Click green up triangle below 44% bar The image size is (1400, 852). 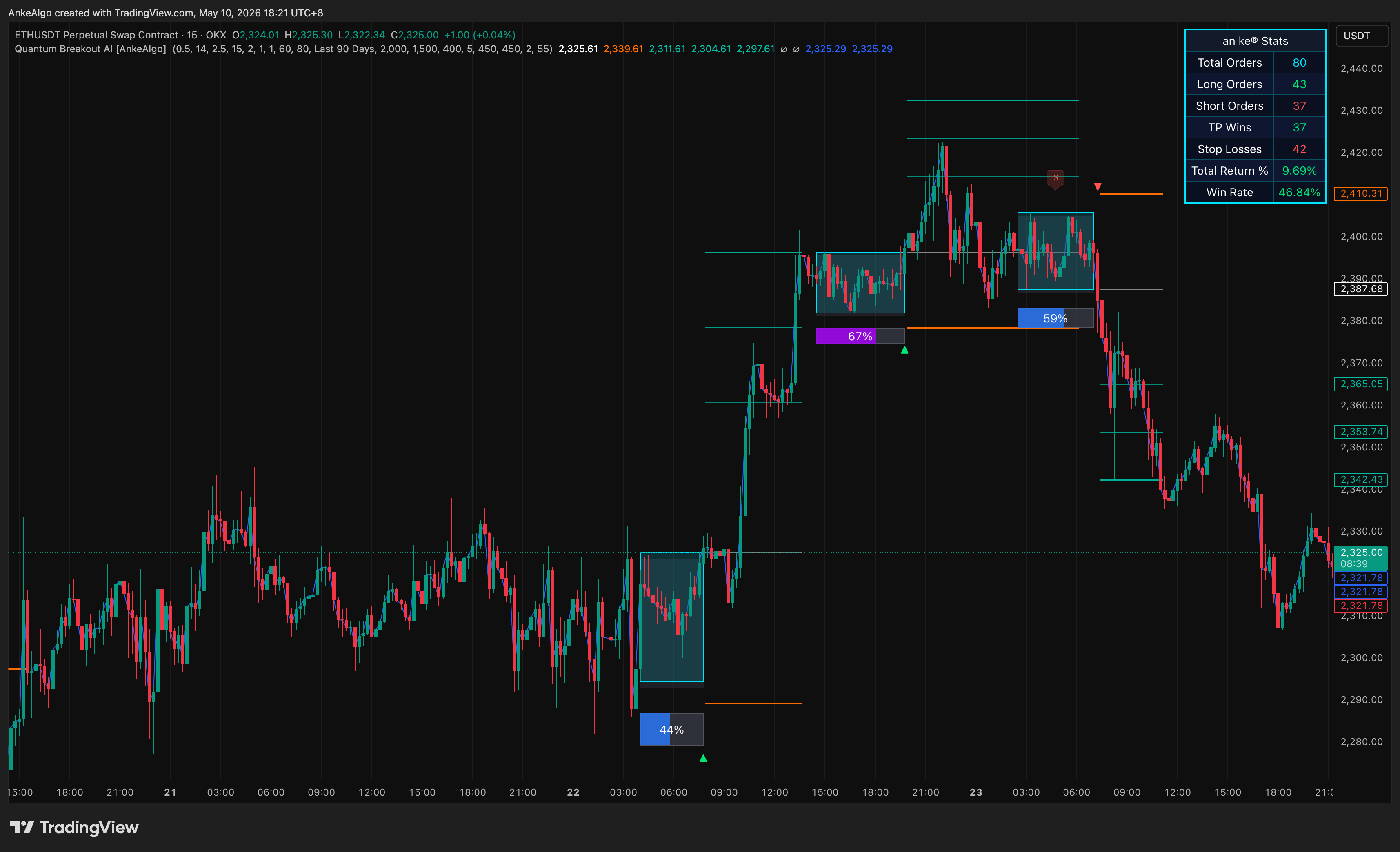click(703, 758)
